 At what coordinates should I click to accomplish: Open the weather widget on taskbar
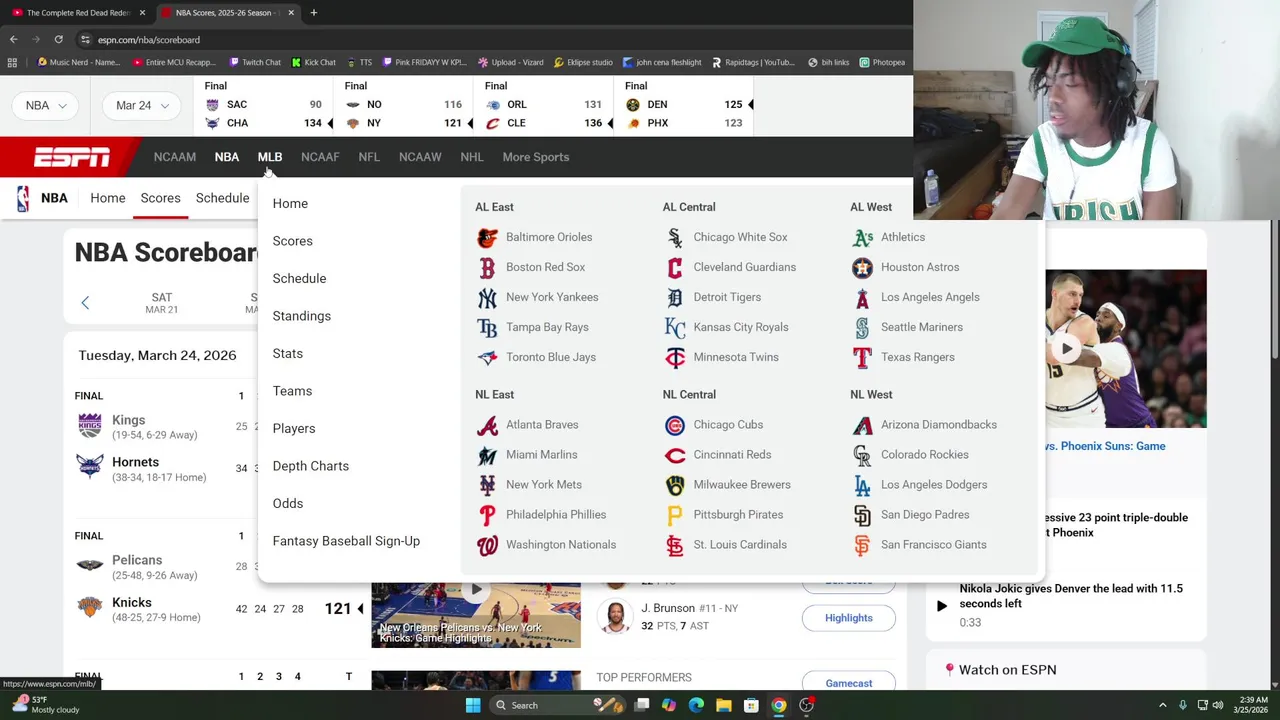click(46, 705)
